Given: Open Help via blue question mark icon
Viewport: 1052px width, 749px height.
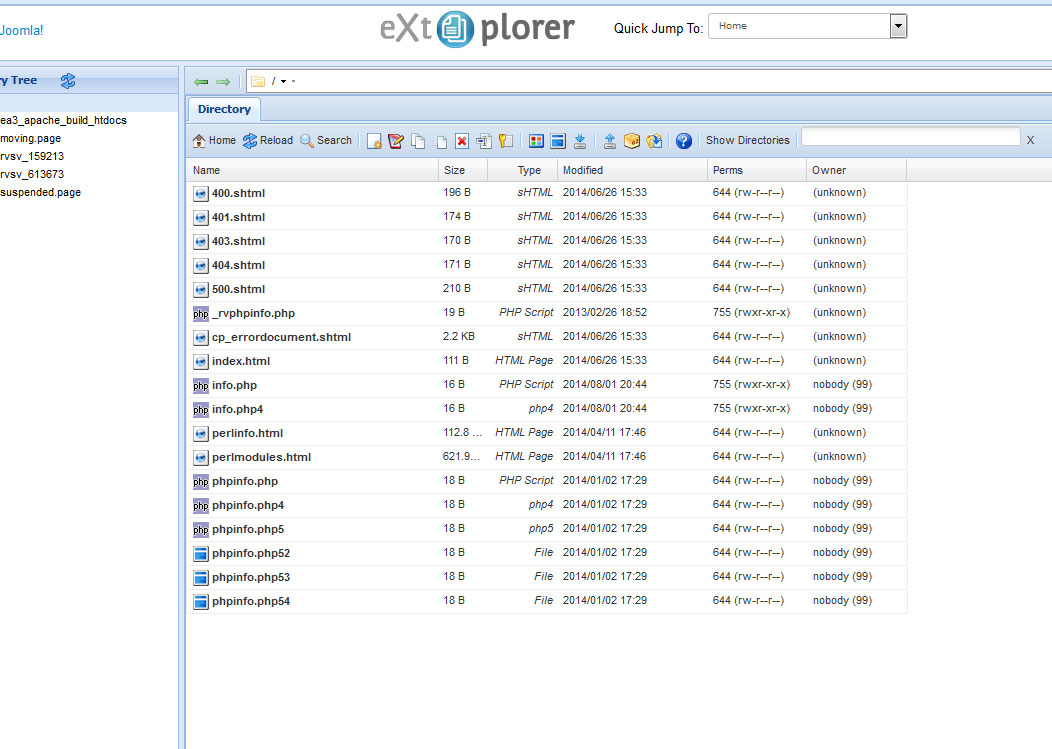Looking at the screenshot, I should click(684, 141).
